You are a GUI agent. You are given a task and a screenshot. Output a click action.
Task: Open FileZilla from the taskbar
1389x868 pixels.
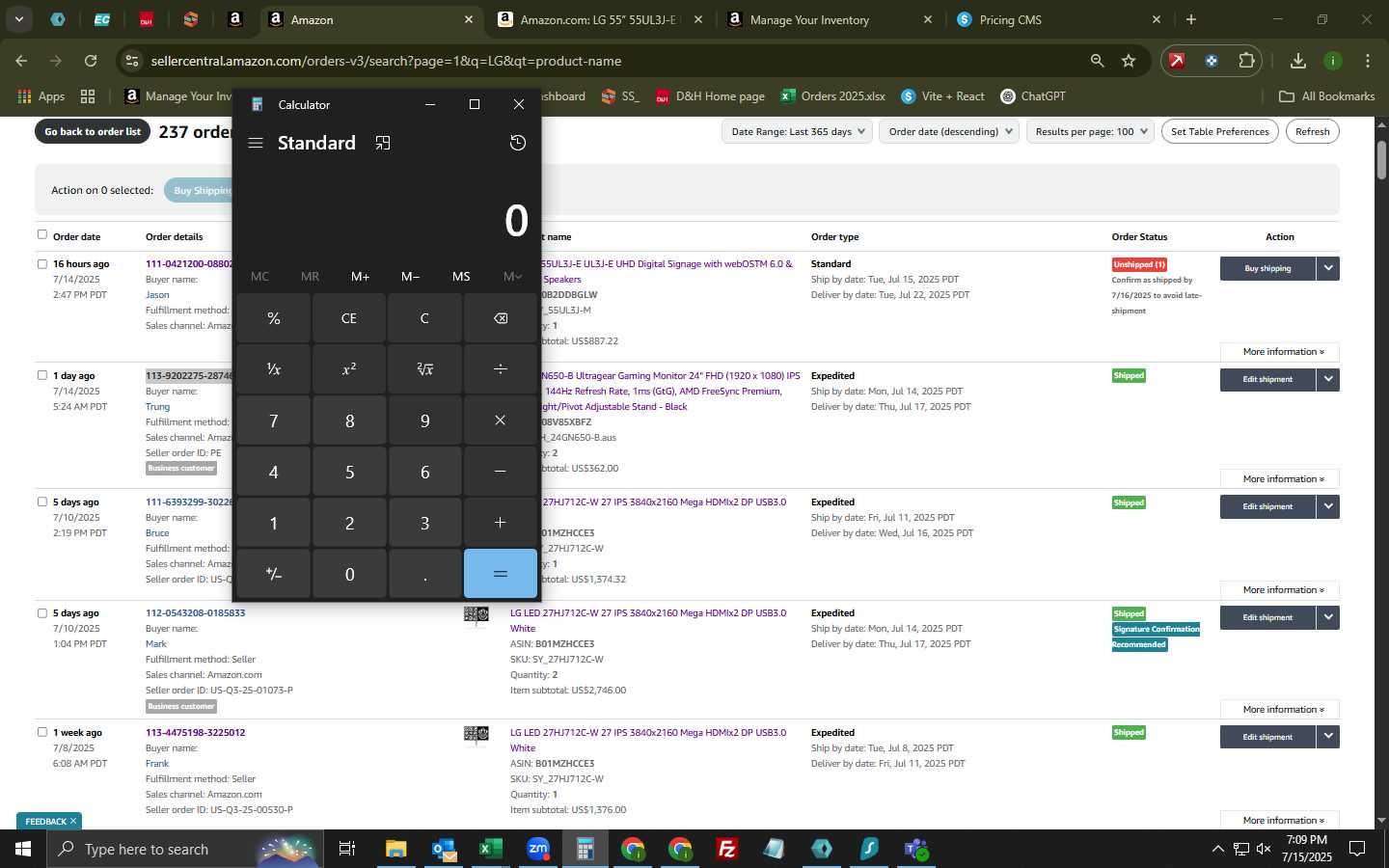pos(727,849)
